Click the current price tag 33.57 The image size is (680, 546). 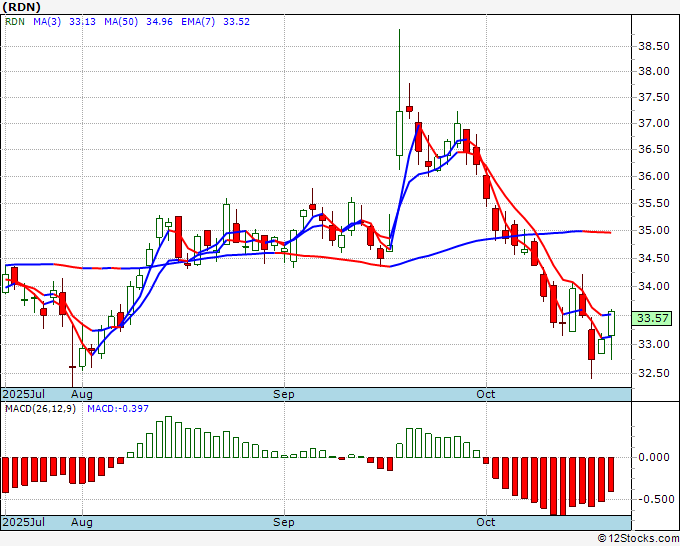click(x=652, y=318)
